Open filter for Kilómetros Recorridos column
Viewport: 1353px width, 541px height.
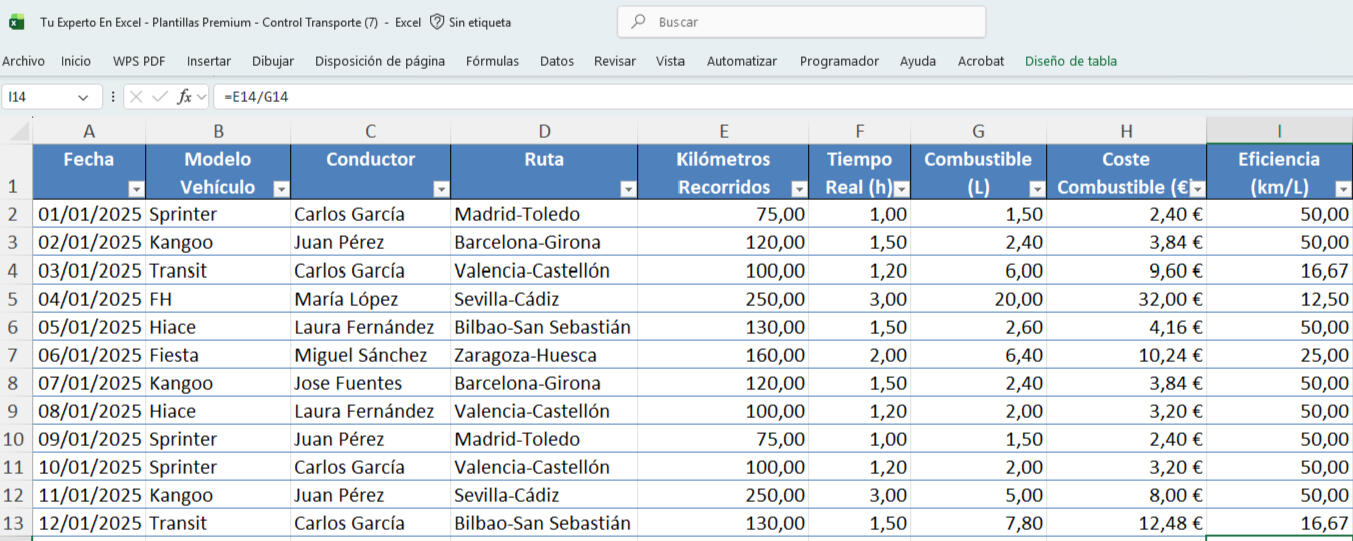pyautogui.click(x=798, y=189)
